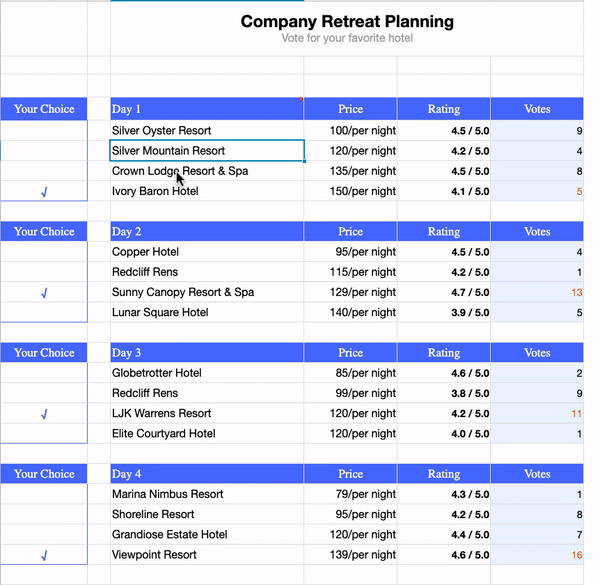Toggle the Sunny Canopy Resort choice checkmark
The height and width of the screenshot is (585, 600).
click(x=44, y=293)
